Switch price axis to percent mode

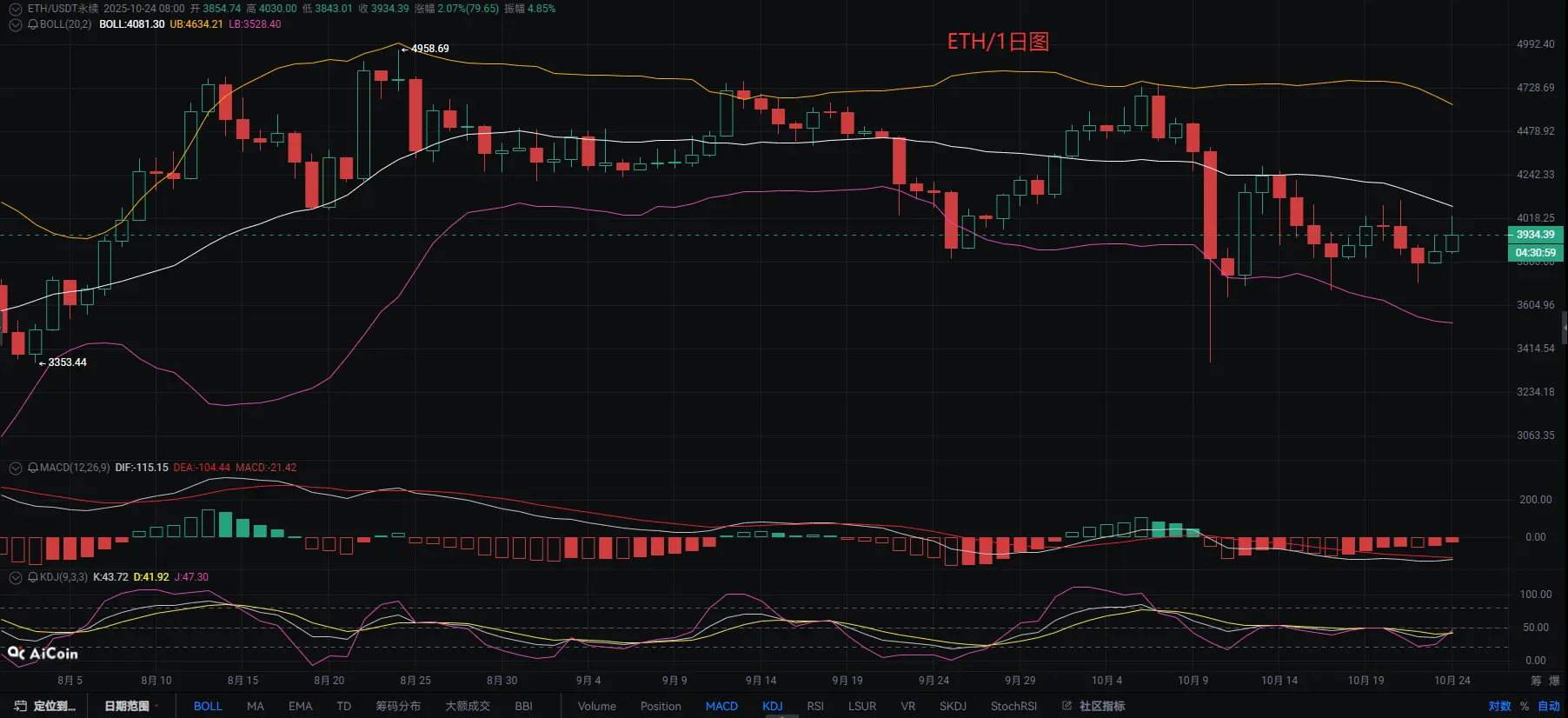[1525, 706]
